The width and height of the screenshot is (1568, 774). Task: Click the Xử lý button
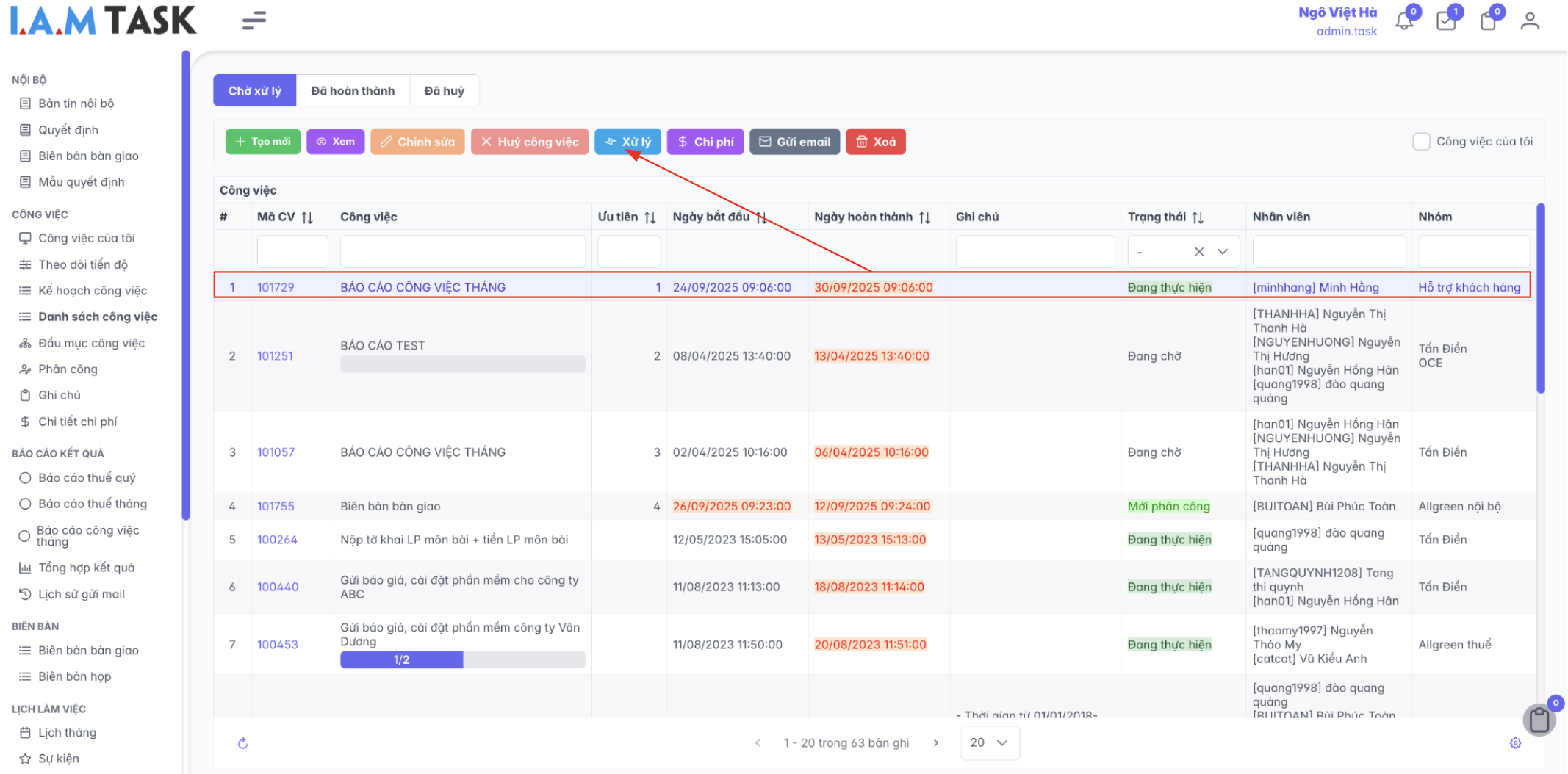[627, 142]
